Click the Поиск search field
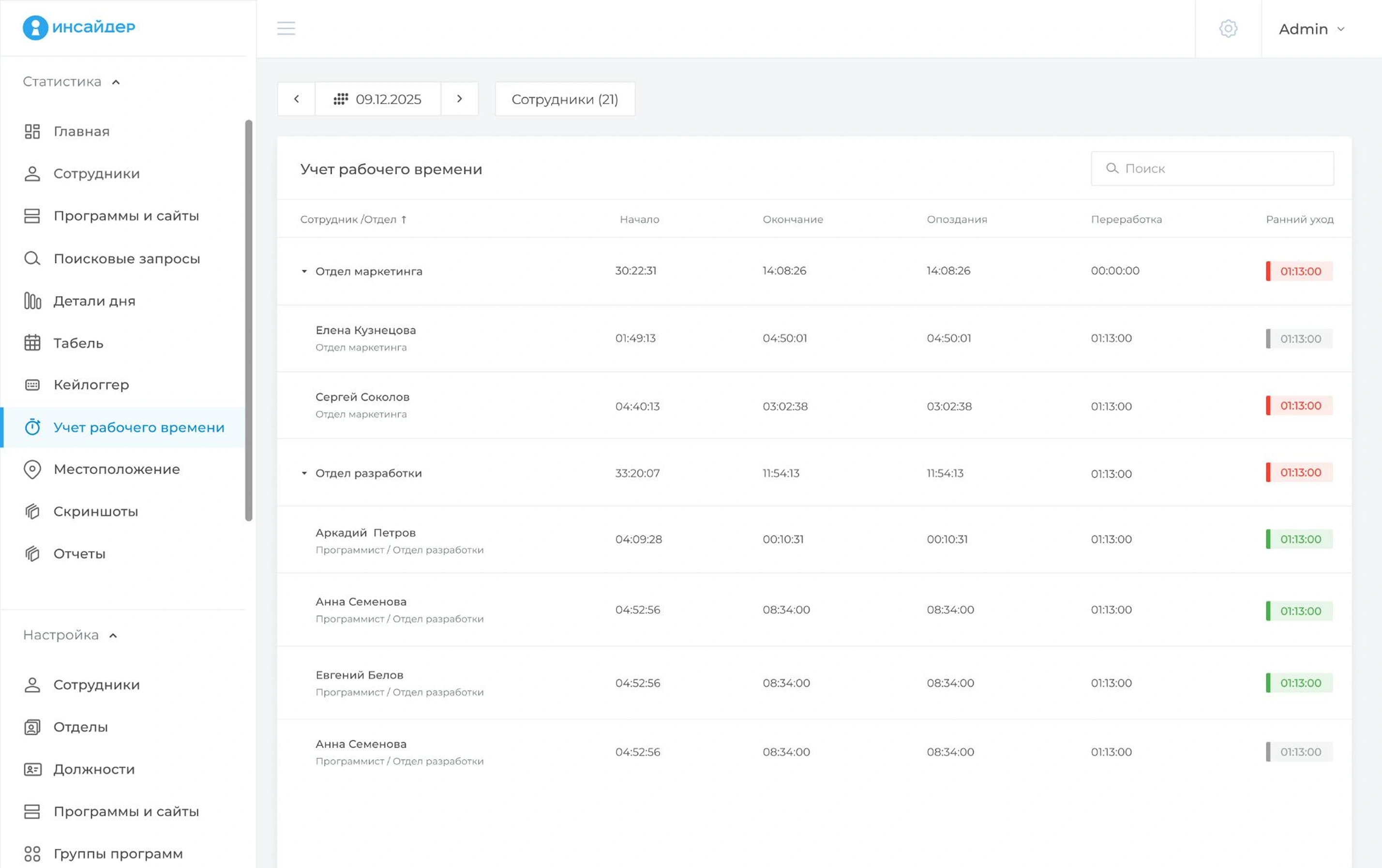The width and height of the screenshot is (1382, 868). (1212, 168)
